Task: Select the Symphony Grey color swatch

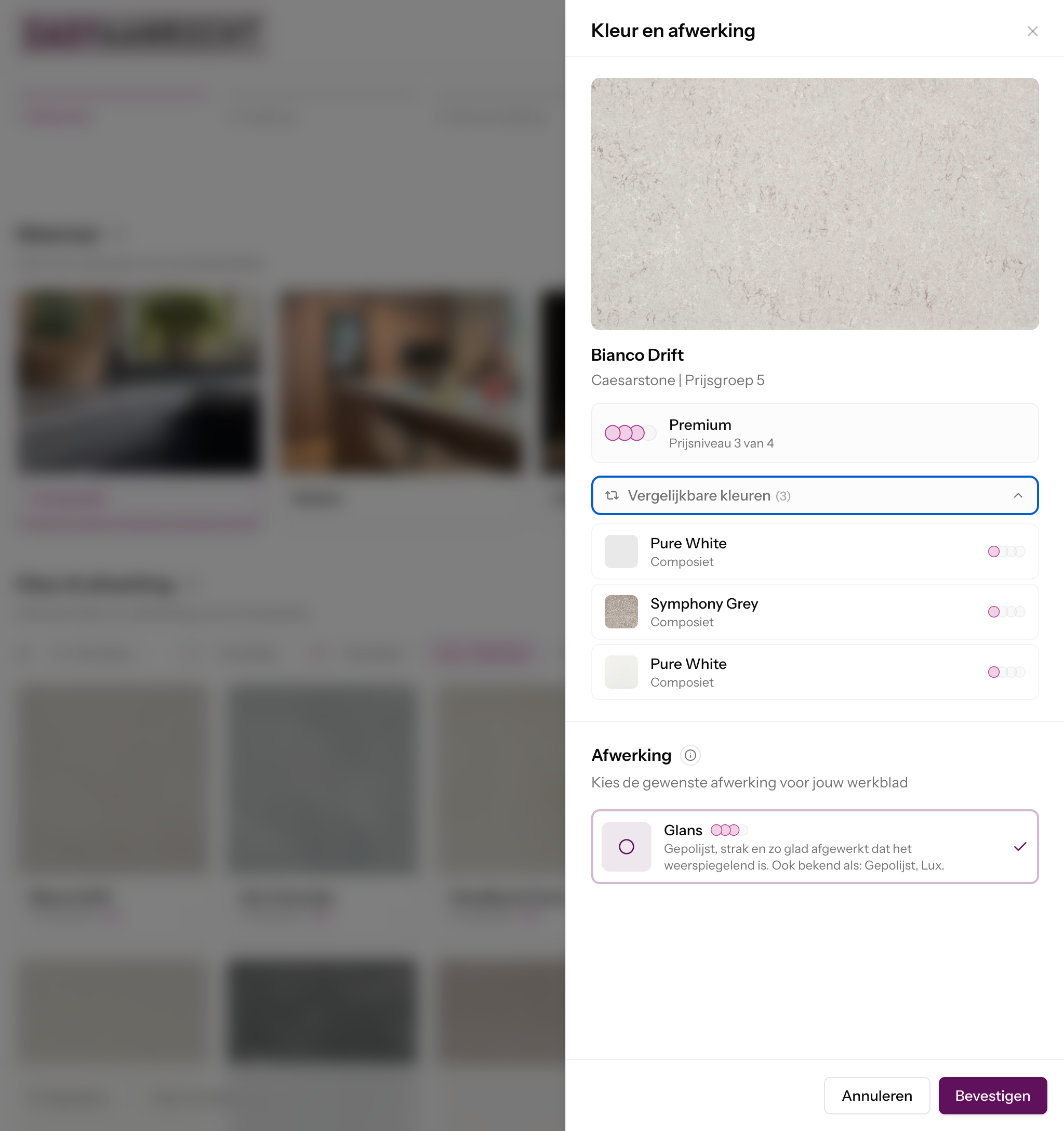Action: click(x=621, y=612)
